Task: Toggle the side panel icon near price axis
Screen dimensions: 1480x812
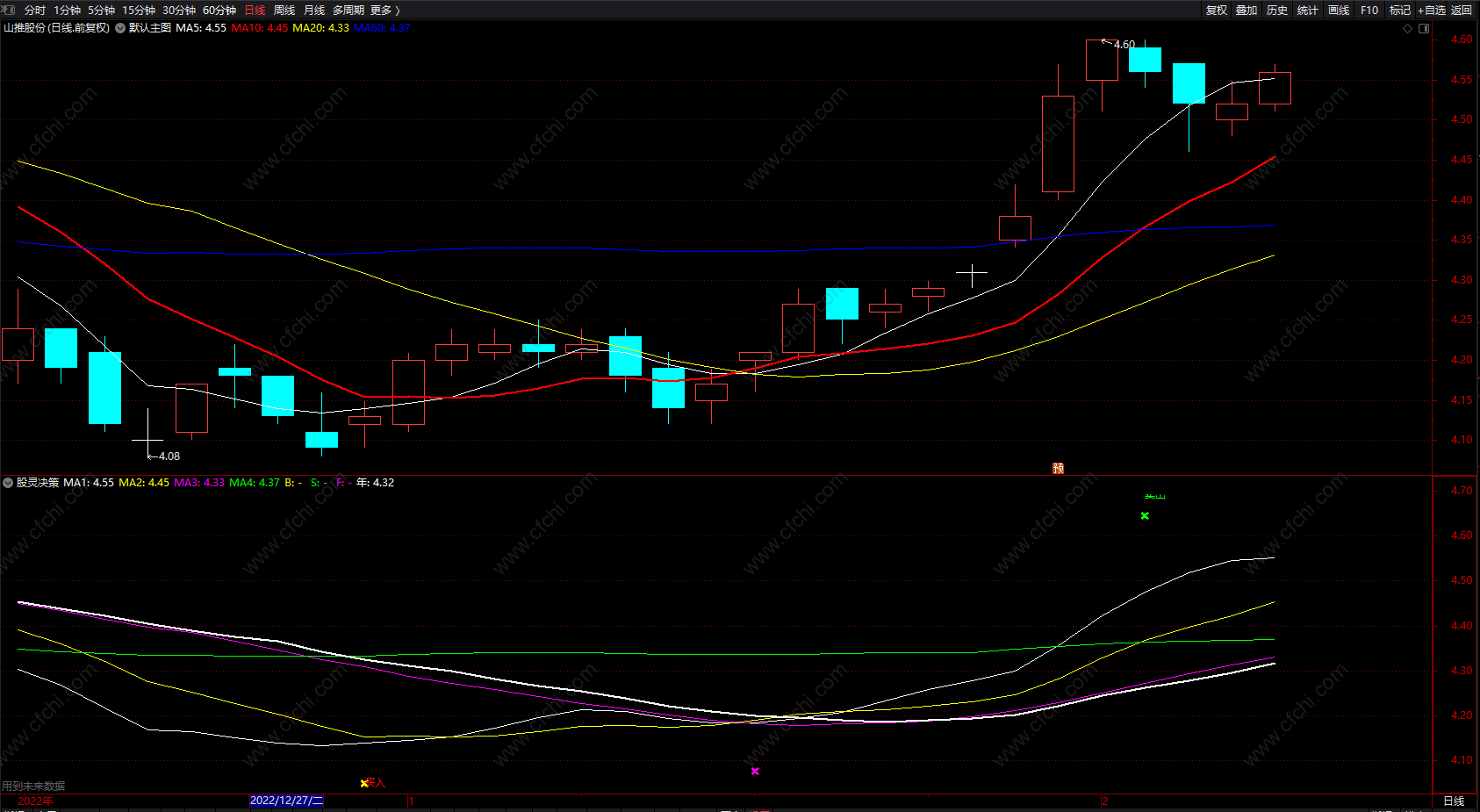Action: pyautogui.click(x=1424, y=29)
